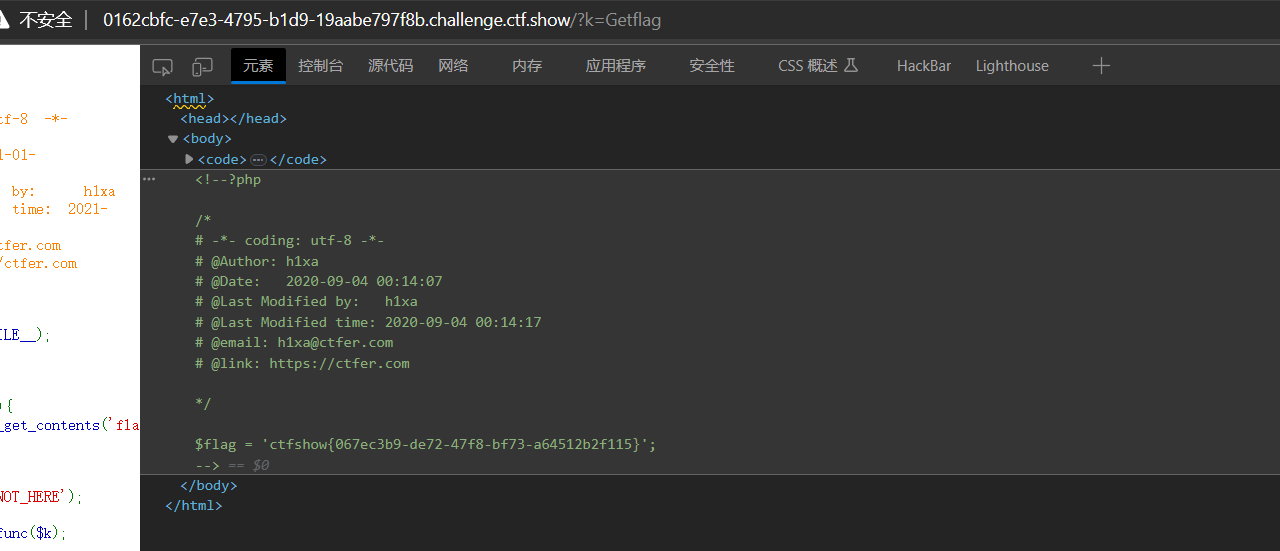Viewport: 1280px width, 551px height.
Task: Click the _get_contents text on the page
Action: (x=50, y=425)
